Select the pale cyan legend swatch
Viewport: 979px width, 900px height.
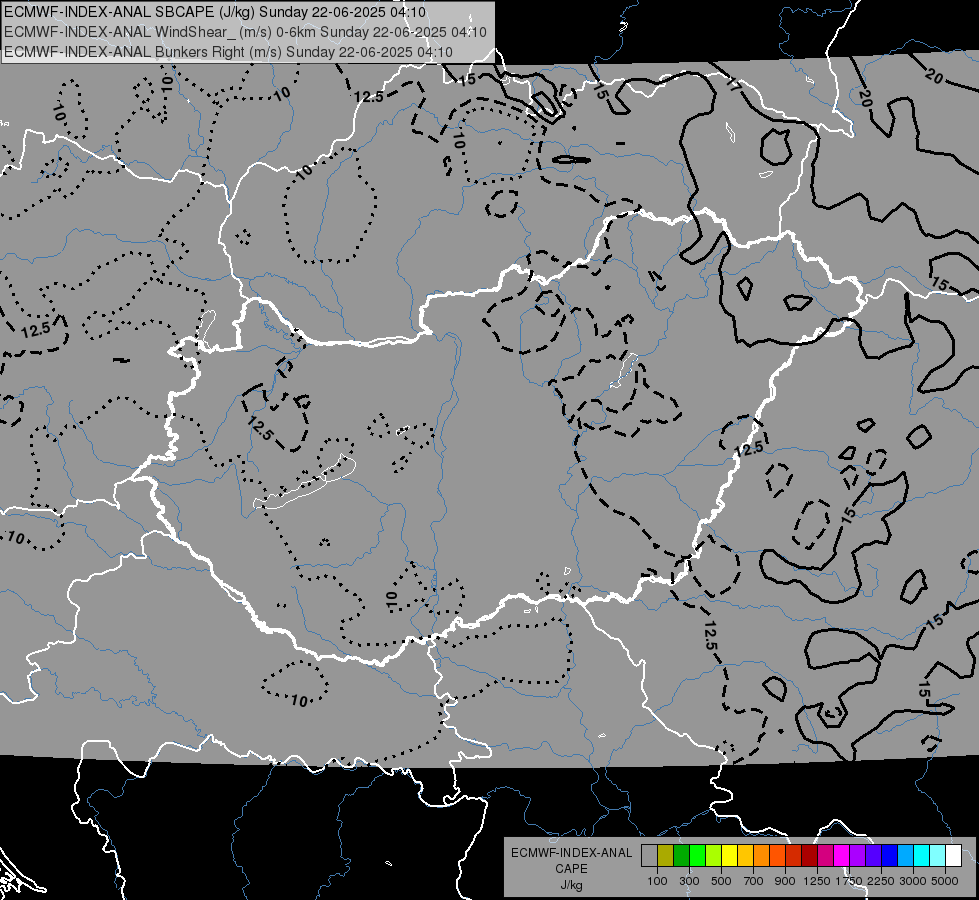(938, 855)
